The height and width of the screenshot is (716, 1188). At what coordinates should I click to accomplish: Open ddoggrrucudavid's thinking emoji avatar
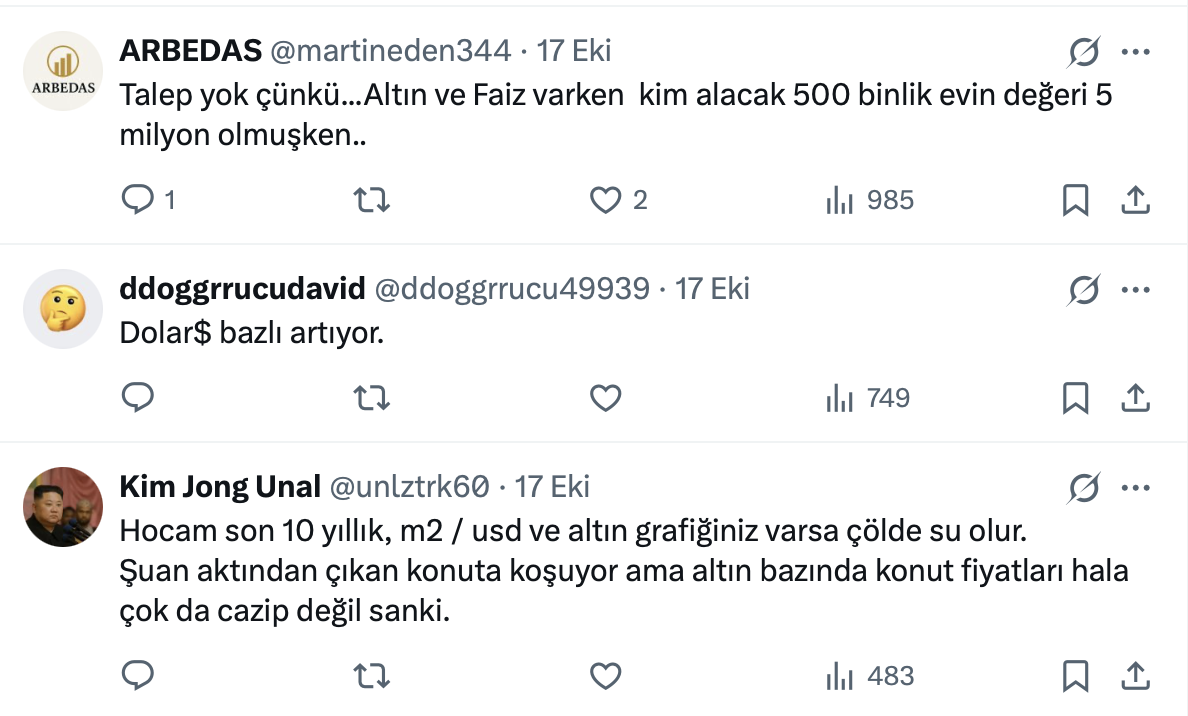click(63, 309)
